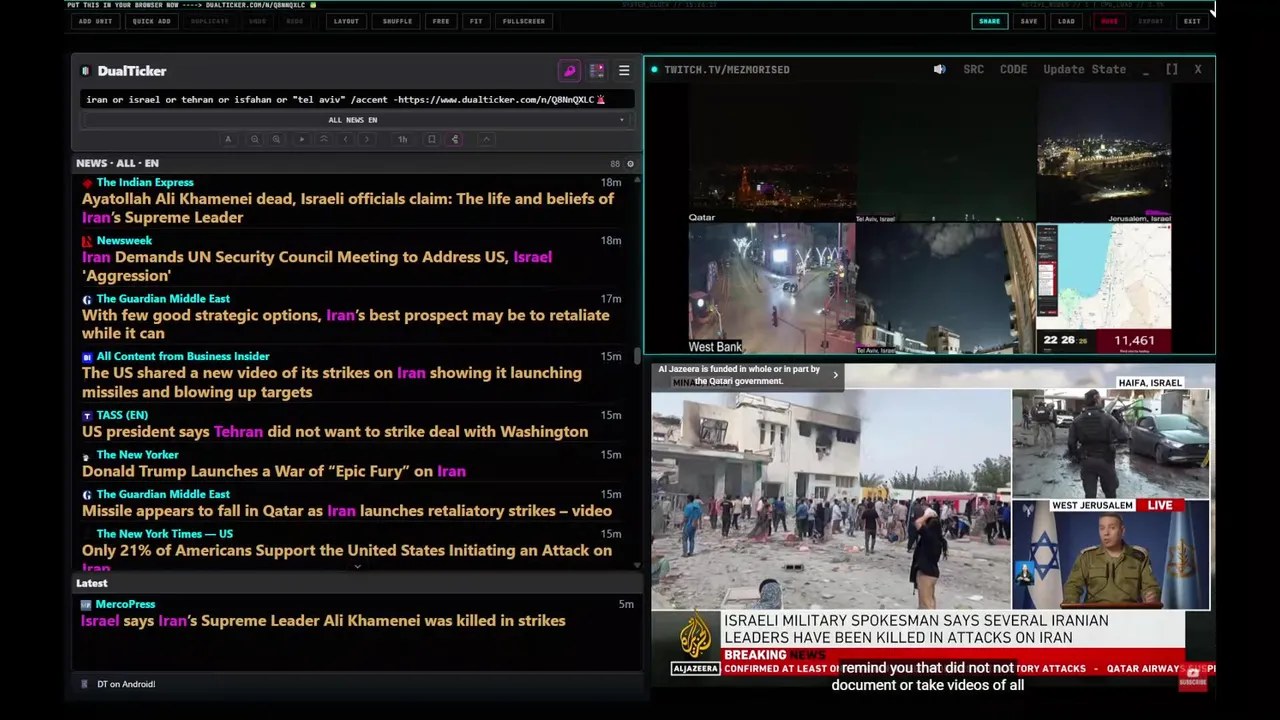Open Business Insider strikes video headline
The image size is (1280, 720).
(x=332, y=382)
